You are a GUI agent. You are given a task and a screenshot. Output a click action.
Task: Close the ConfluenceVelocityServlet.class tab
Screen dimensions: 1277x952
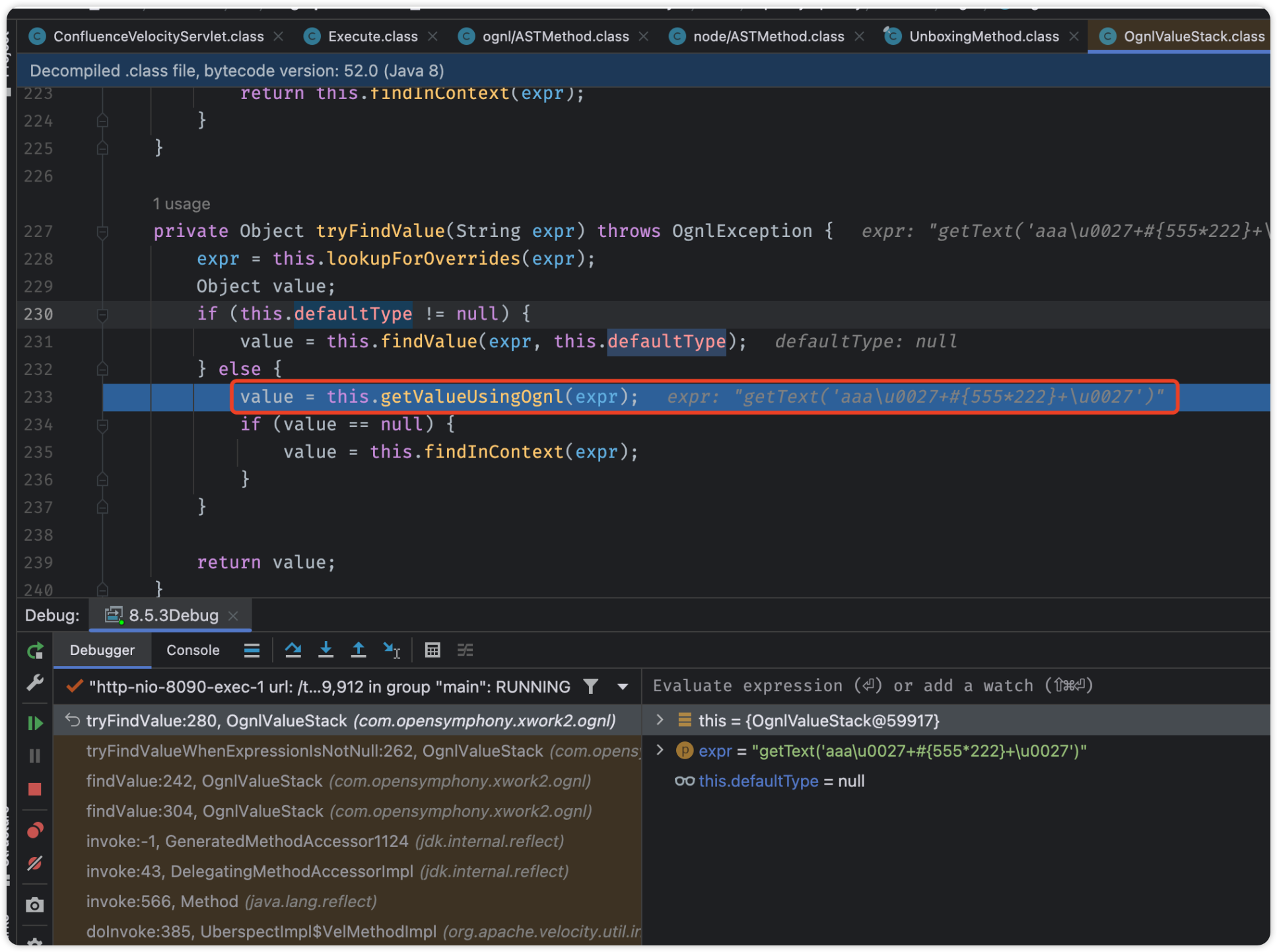pos(279,36)
